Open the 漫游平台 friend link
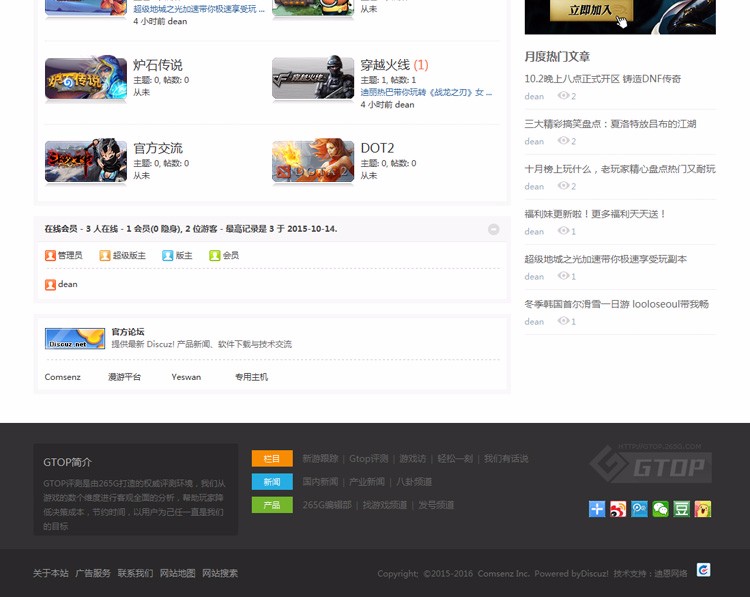 click(124, 377)
